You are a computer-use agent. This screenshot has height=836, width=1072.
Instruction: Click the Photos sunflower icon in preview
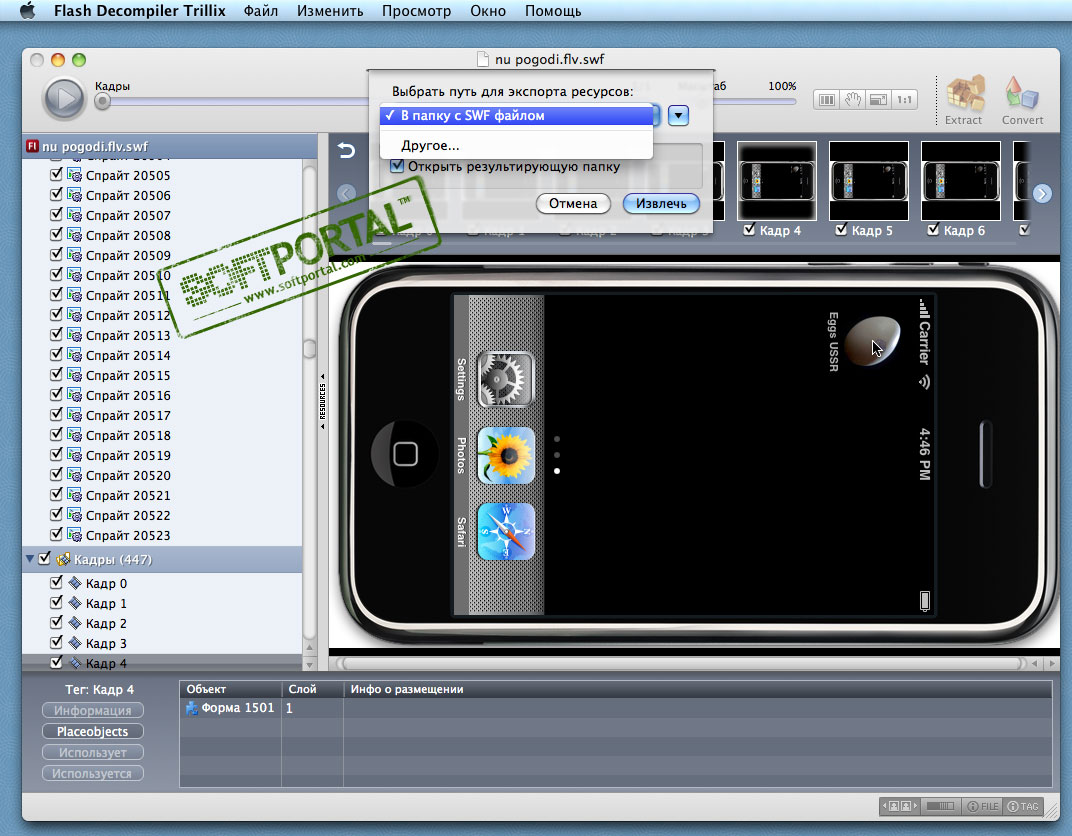pos(506,455)
